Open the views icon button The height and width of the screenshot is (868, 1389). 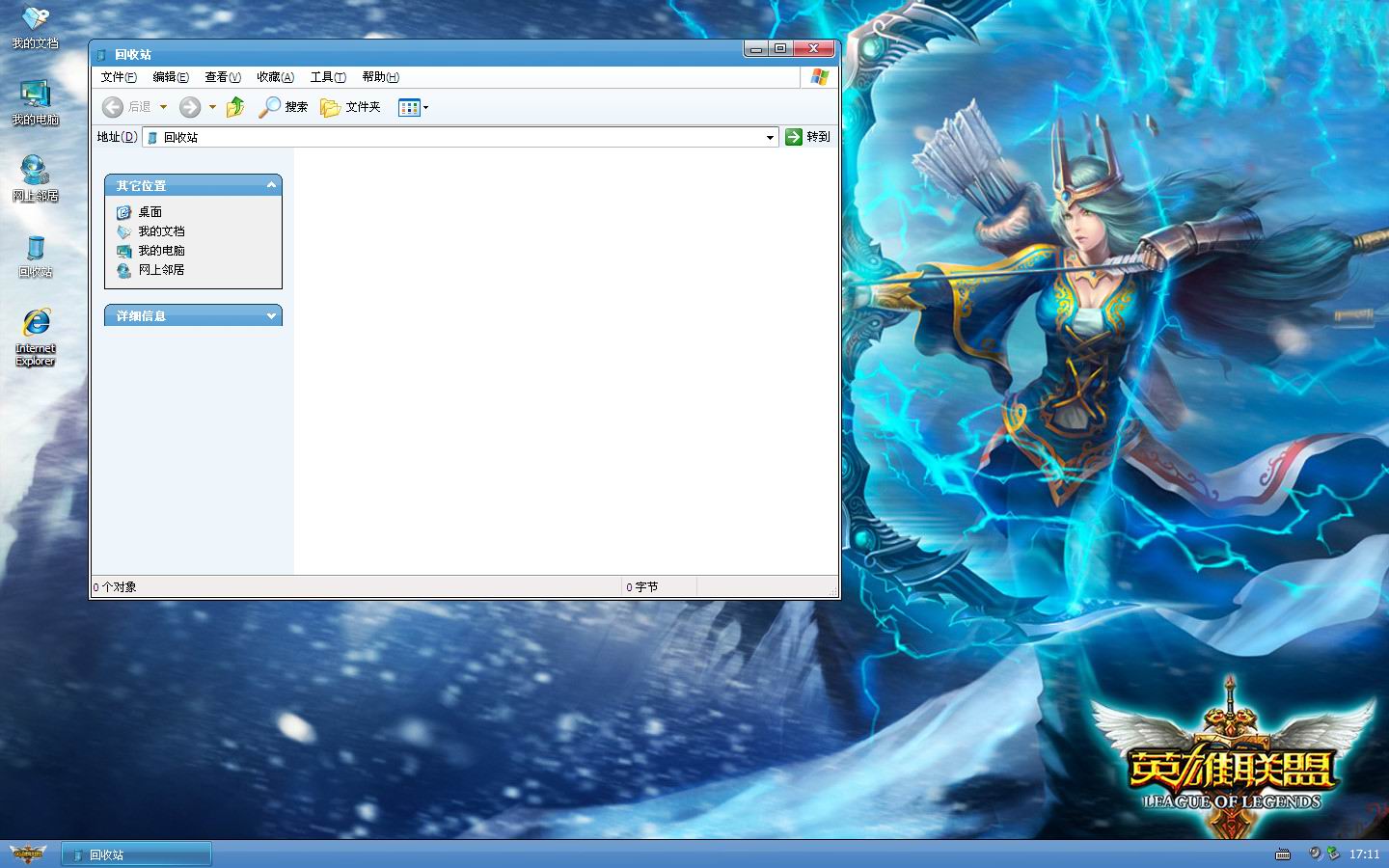pyautogui.click(x=413, y=107)
